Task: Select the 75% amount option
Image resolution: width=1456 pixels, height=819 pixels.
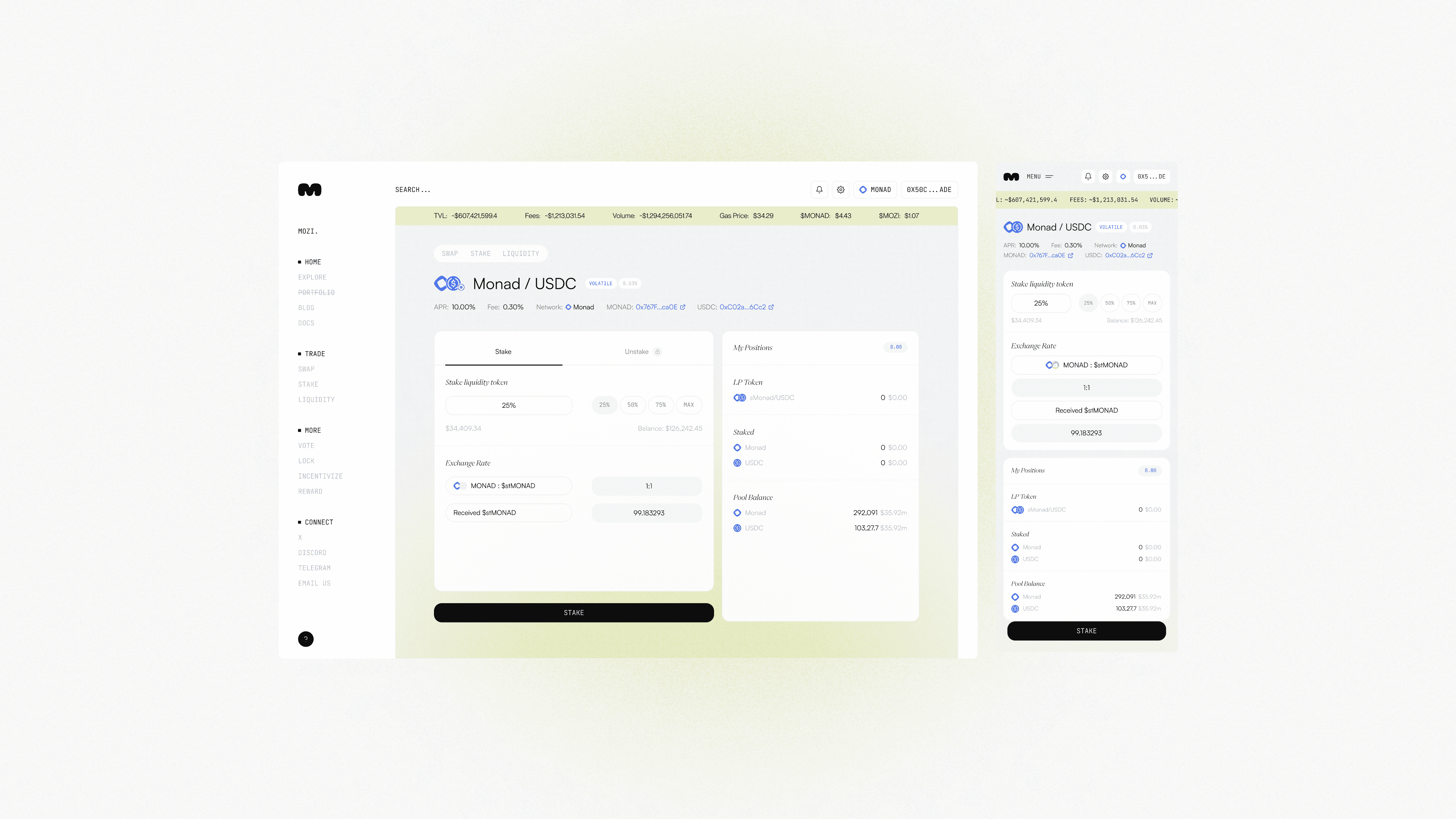Action: coord(661,405)
